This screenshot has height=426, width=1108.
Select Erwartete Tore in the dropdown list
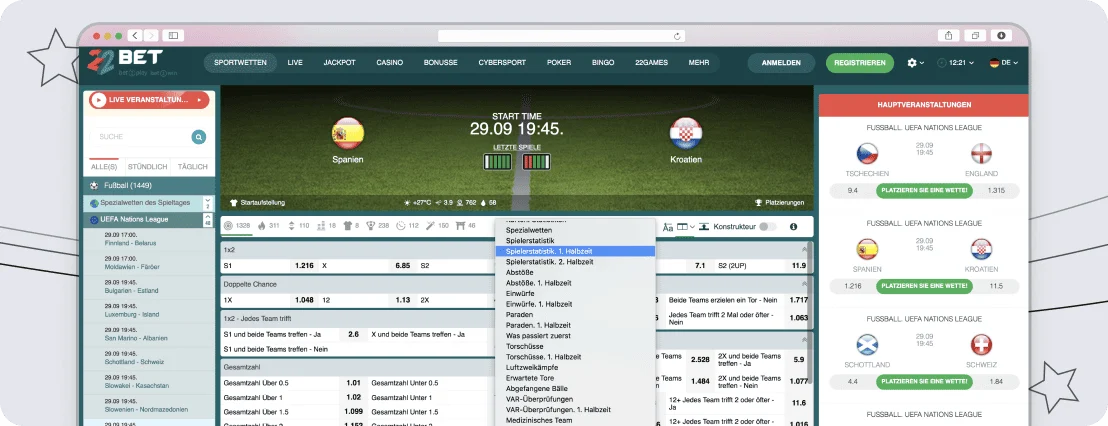coord(575,378)
